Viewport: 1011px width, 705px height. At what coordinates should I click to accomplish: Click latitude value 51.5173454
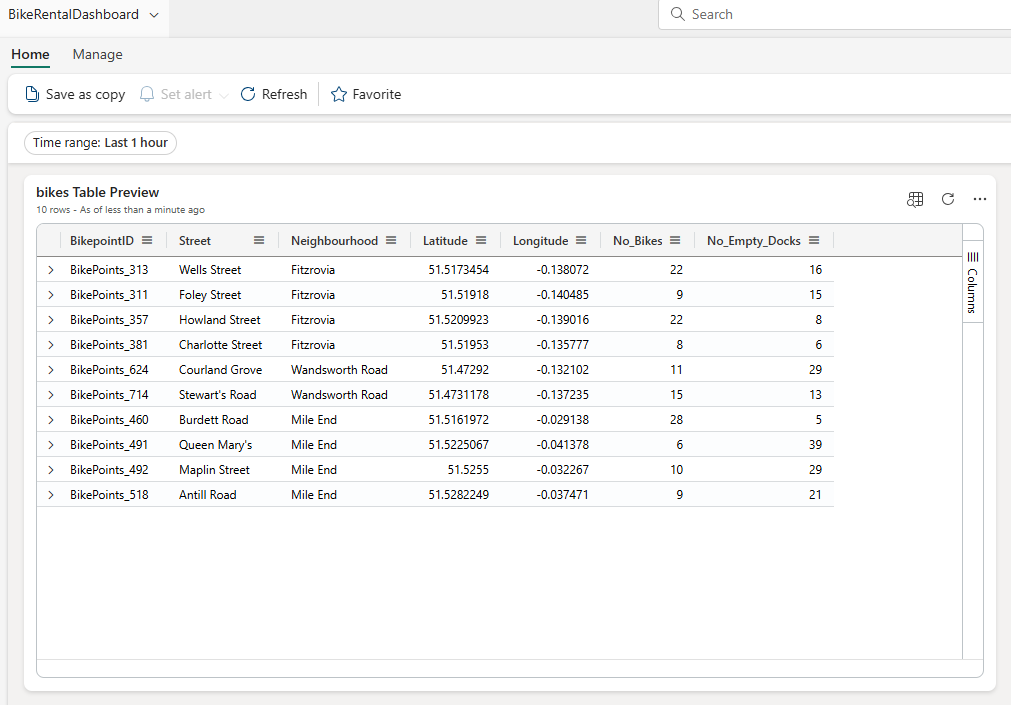(x=458, y=270)
